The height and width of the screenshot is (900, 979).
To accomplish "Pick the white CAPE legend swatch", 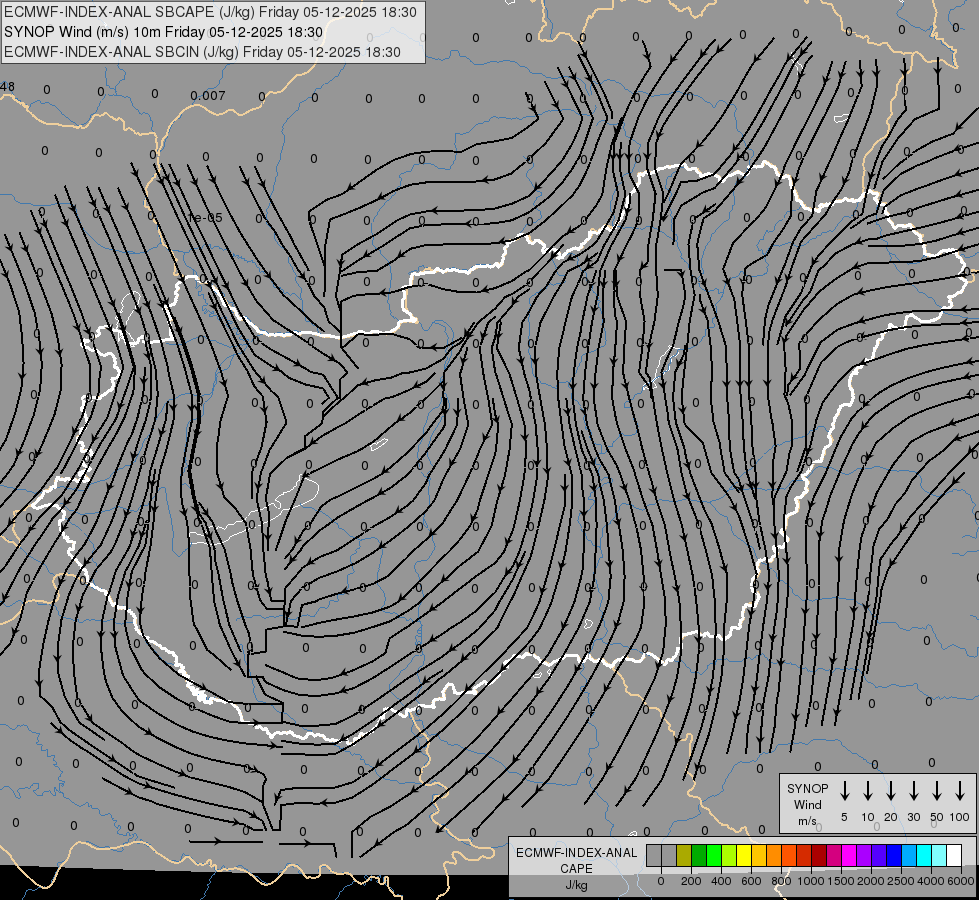I will [x=954, y=855].
